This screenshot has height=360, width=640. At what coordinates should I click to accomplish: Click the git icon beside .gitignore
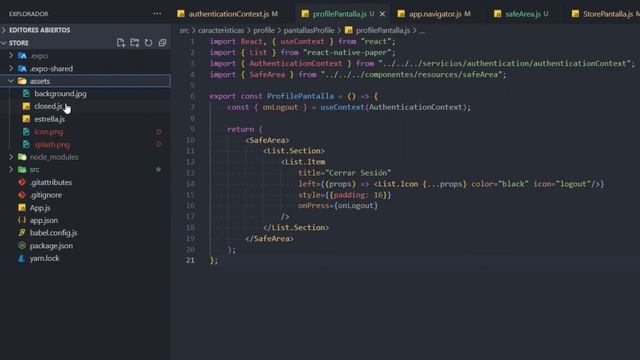[22, 195]
